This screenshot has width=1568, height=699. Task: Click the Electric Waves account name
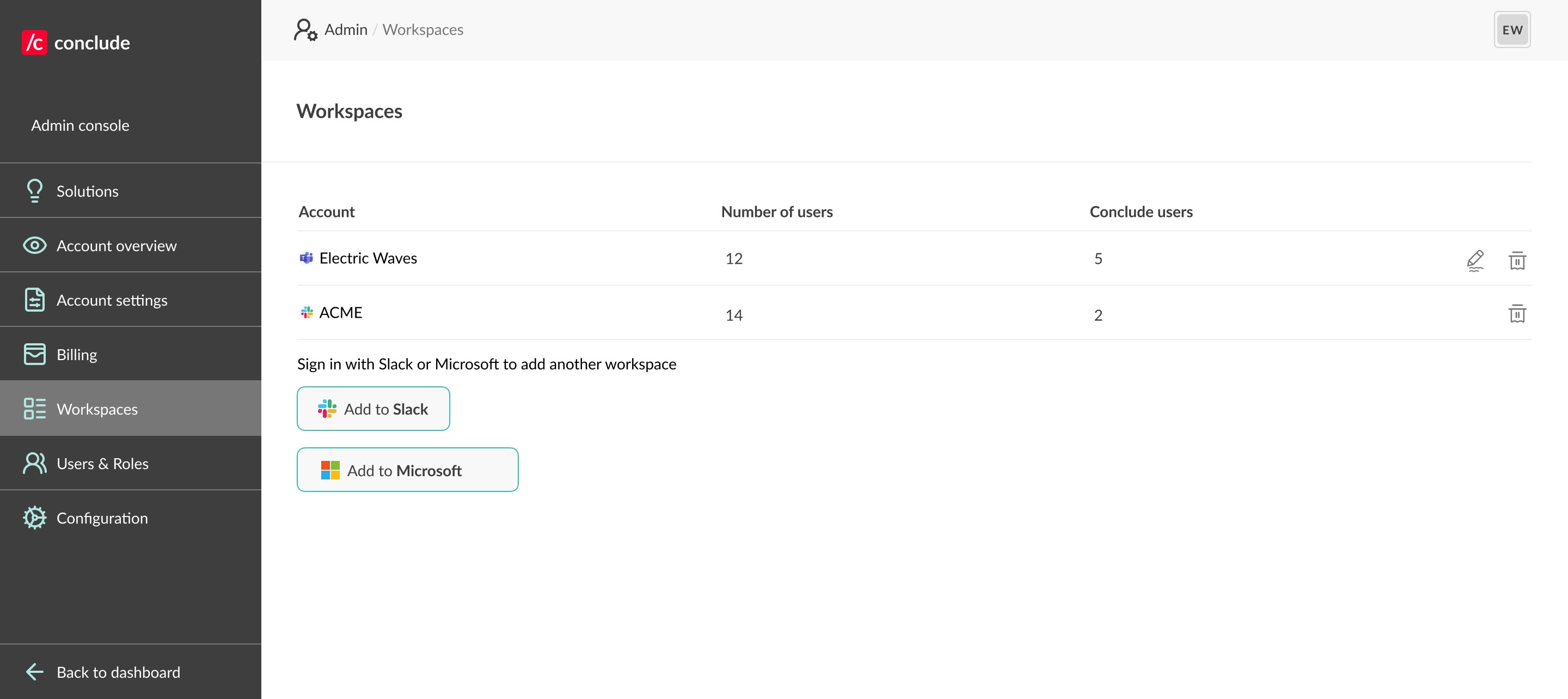(367, 258)
